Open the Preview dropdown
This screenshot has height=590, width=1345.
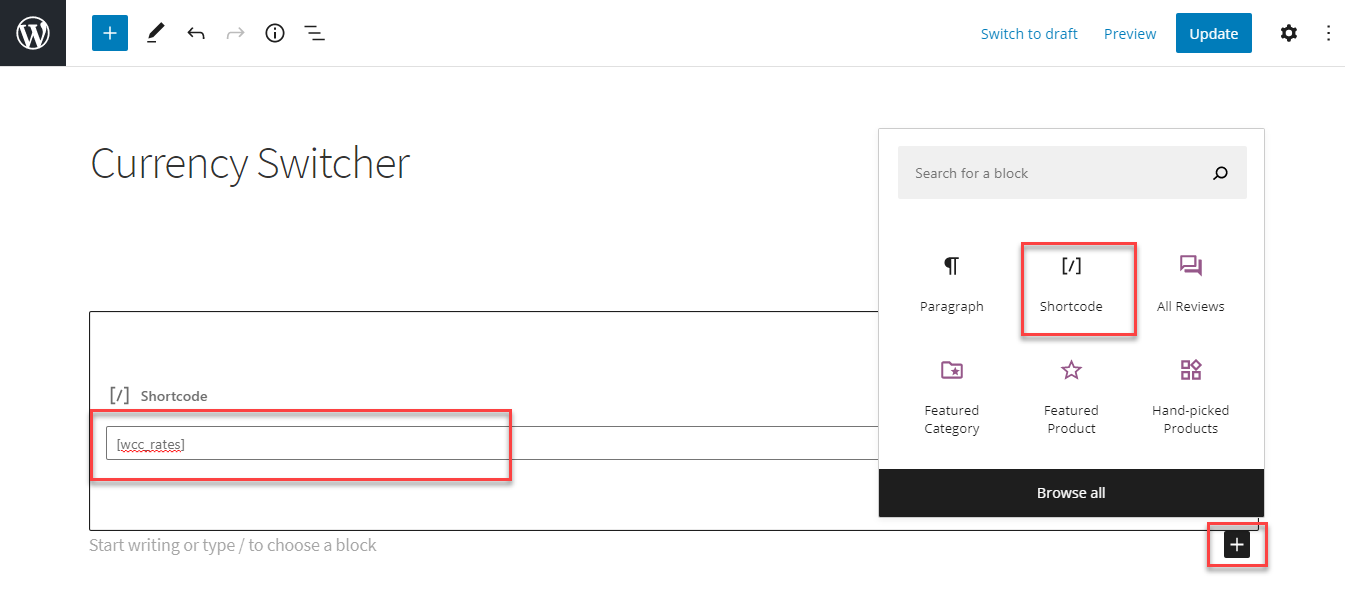pos(1129,33)
